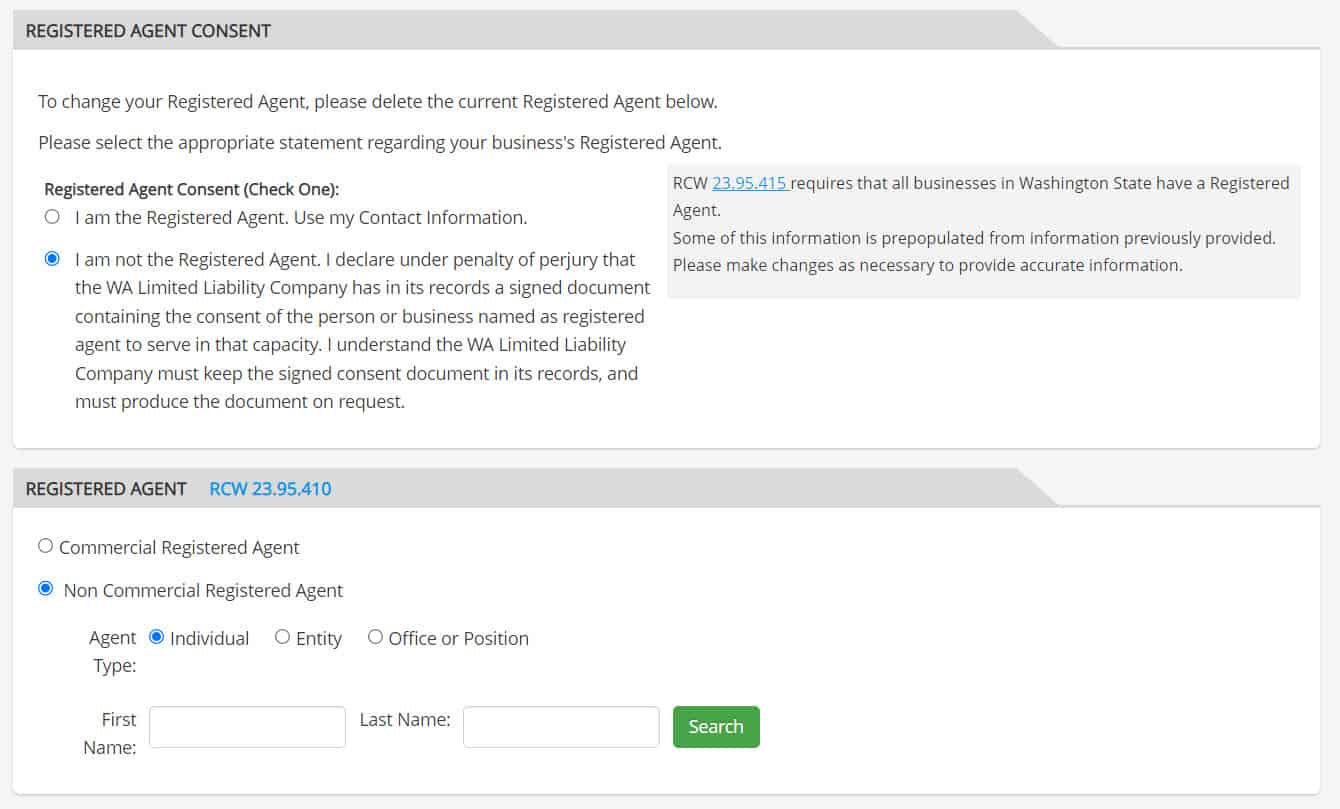The width and height of the screenshot is (1340, 809).
Task: Open the RCW 23.95.410 statute link
Action: 269,489
